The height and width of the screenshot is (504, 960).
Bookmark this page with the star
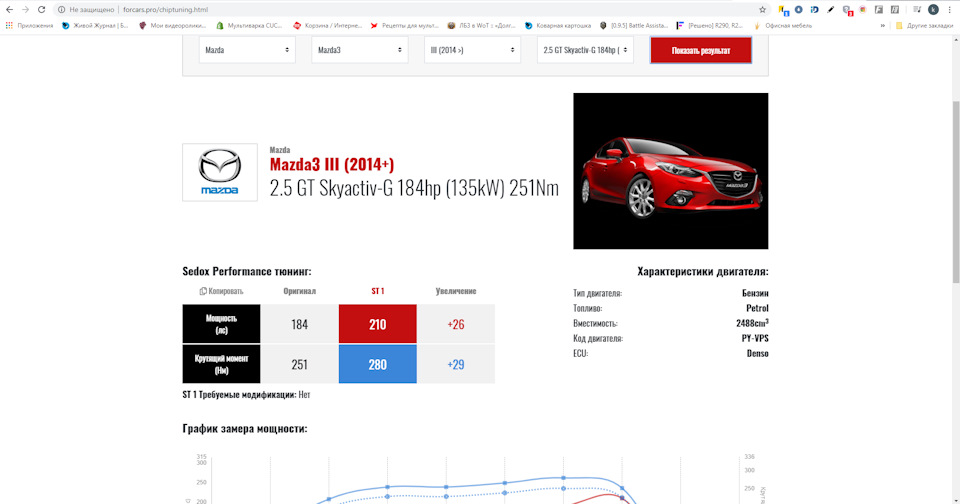762,10
